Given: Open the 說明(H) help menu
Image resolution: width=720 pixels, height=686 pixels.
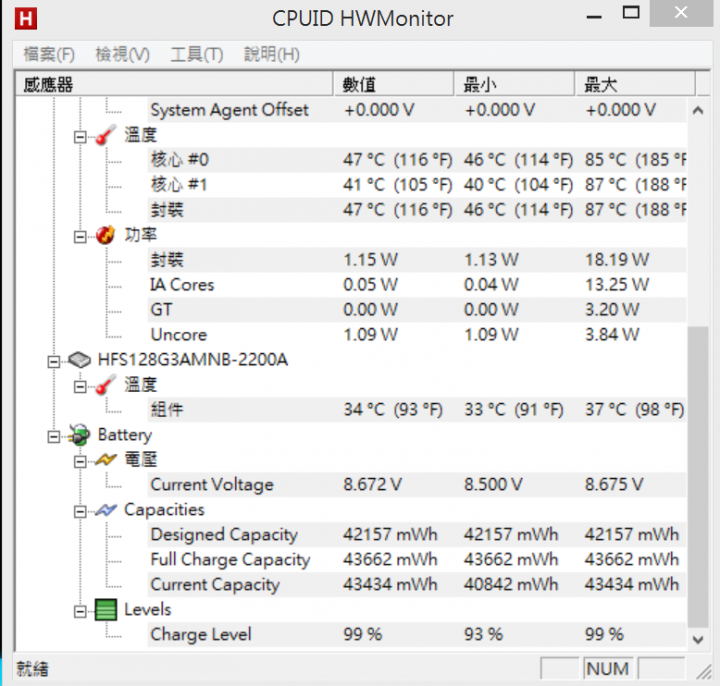Looking at the screenshot, I should (271, 54).
